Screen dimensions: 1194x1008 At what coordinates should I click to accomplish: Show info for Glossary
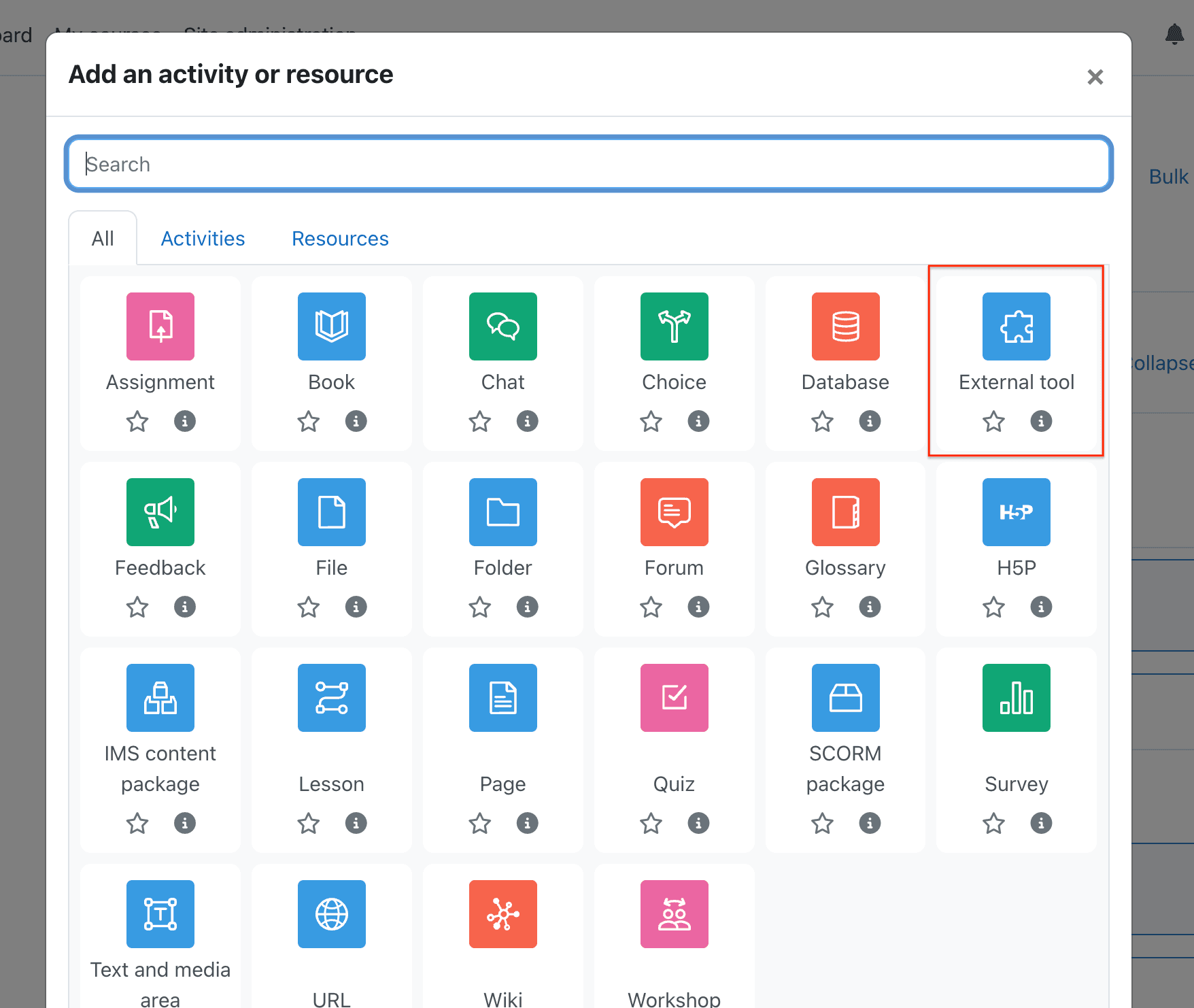[x=870, y=607]
